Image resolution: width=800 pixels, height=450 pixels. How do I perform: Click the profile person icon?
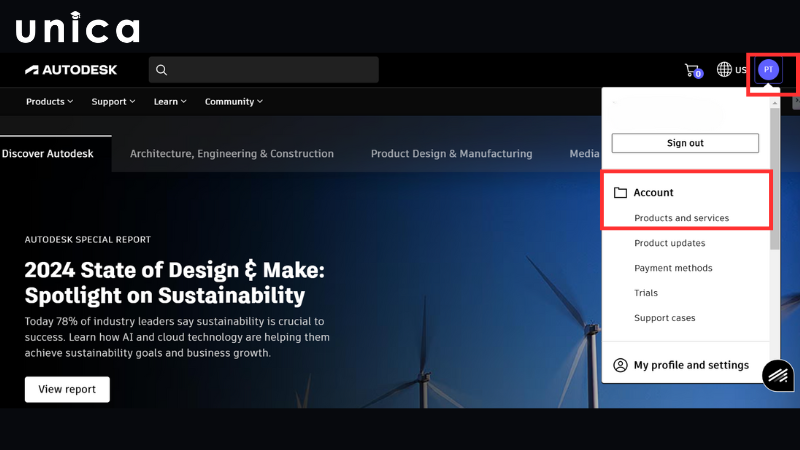tap(620, 365)
